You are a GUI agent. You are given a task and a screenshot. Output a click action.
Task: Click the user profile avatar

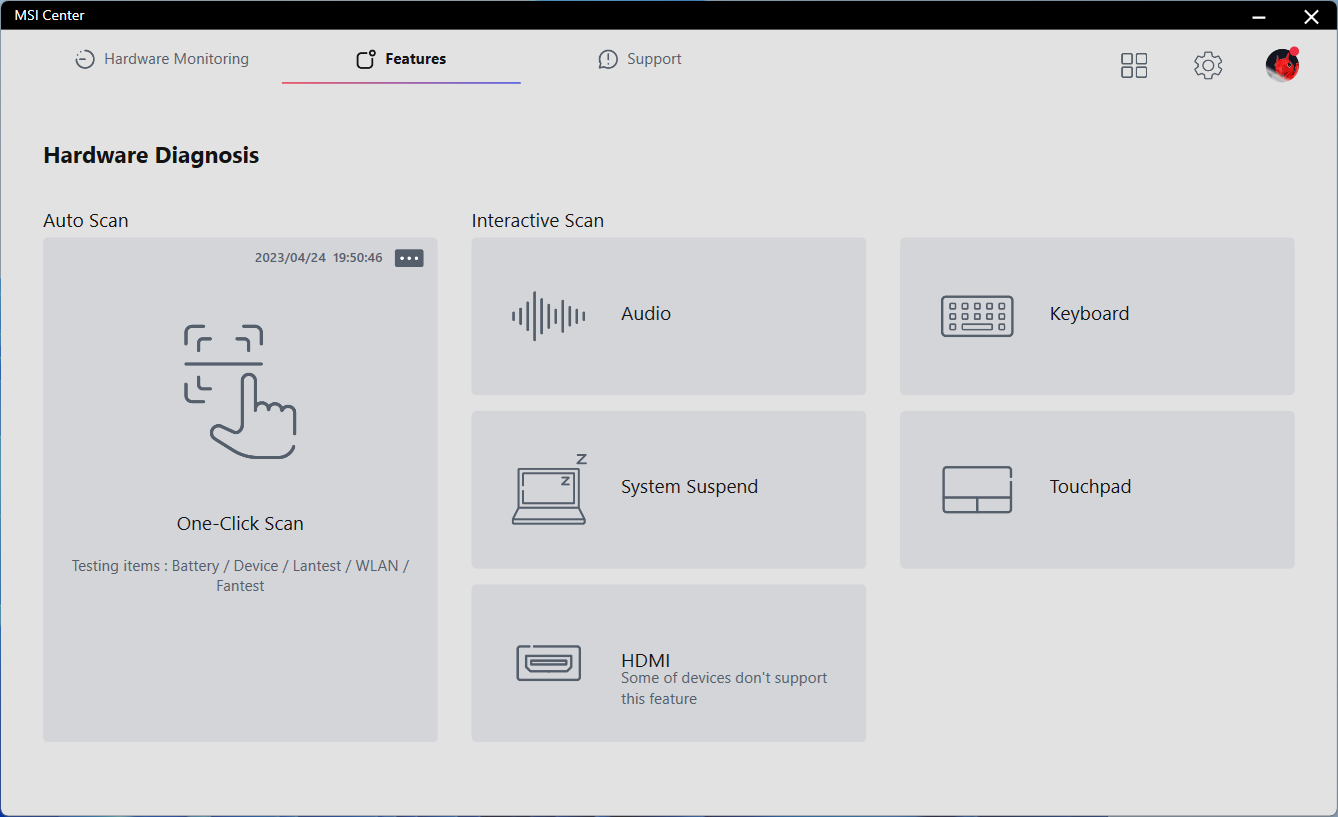coord(1282,65)
